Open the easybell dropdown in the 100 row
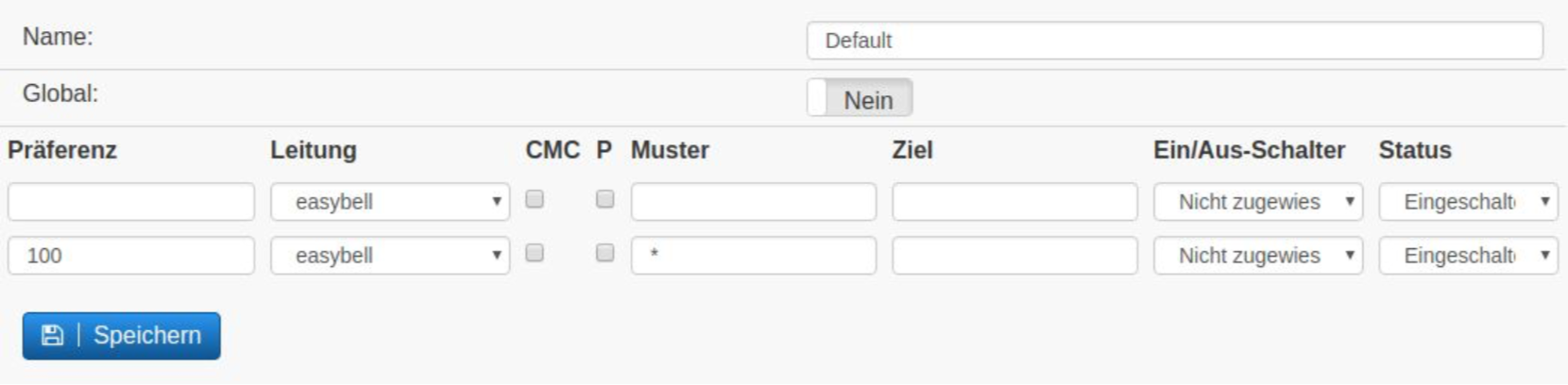 (x=390, y=256)
